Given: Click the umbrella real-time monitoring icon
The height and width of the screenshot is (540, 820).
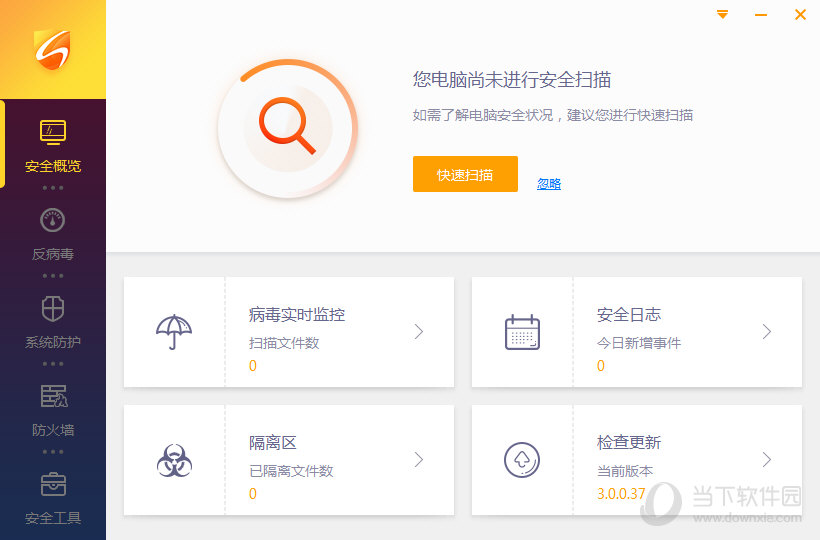Looking at the screenshot, I should click(x=174, y=332).
